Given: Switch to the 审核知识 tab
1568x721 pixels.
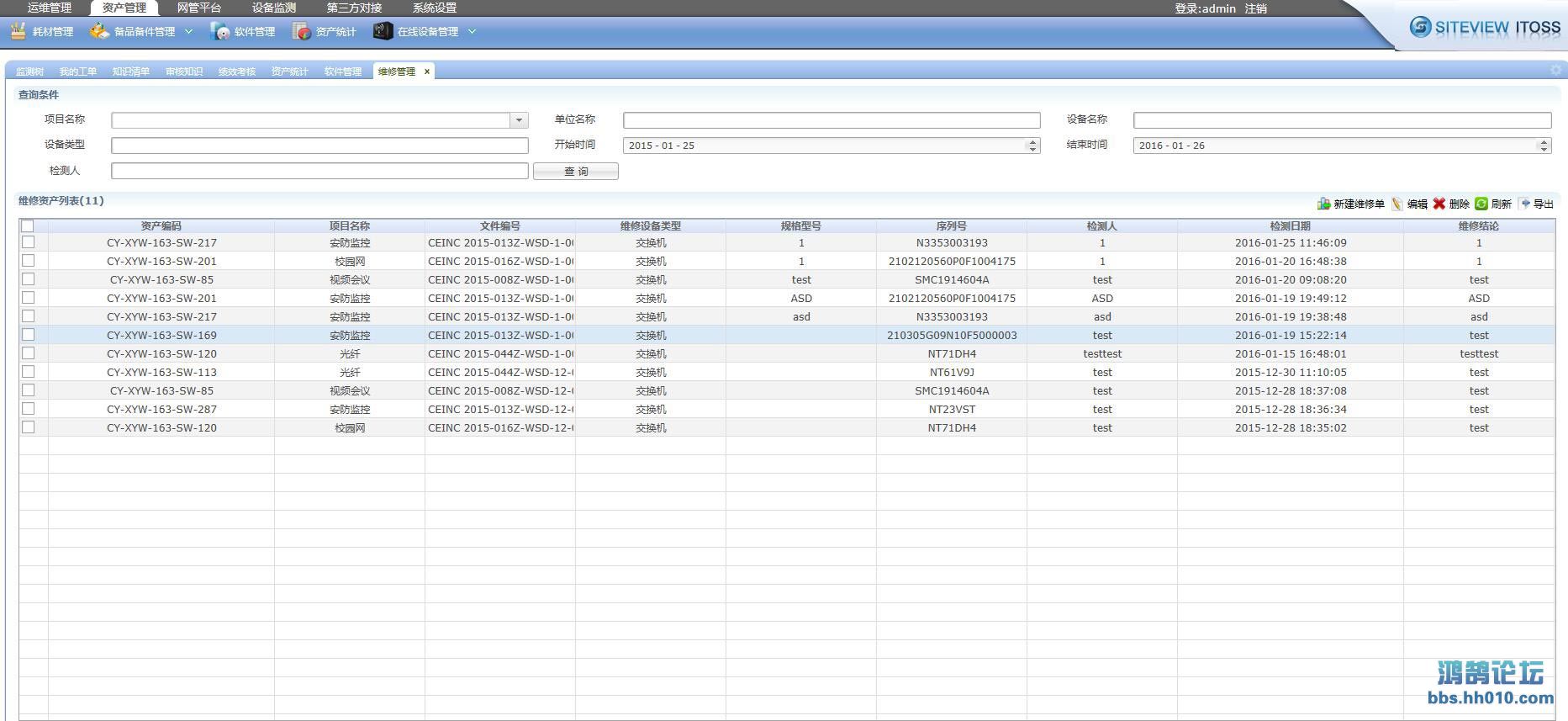Looking at the screenshot, I should (184, 72).
